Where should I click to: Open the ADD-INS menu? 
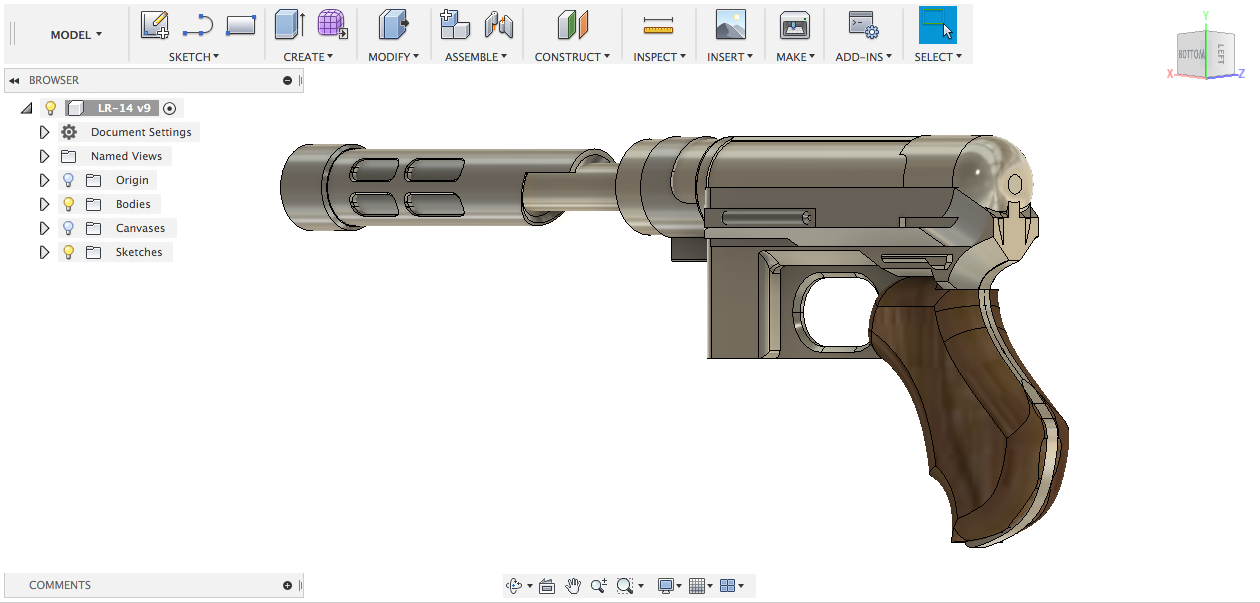(865, 57)
